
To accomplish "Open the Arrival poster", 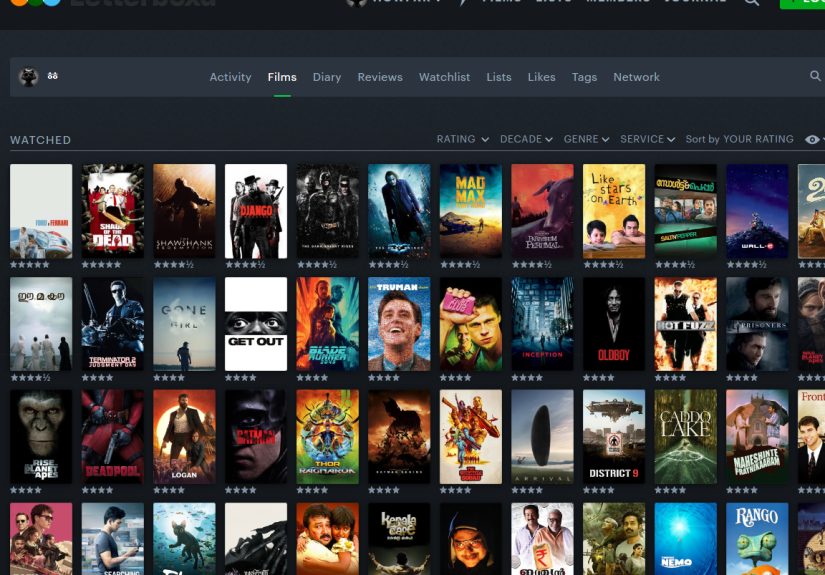I will click(x=542, y=437).
